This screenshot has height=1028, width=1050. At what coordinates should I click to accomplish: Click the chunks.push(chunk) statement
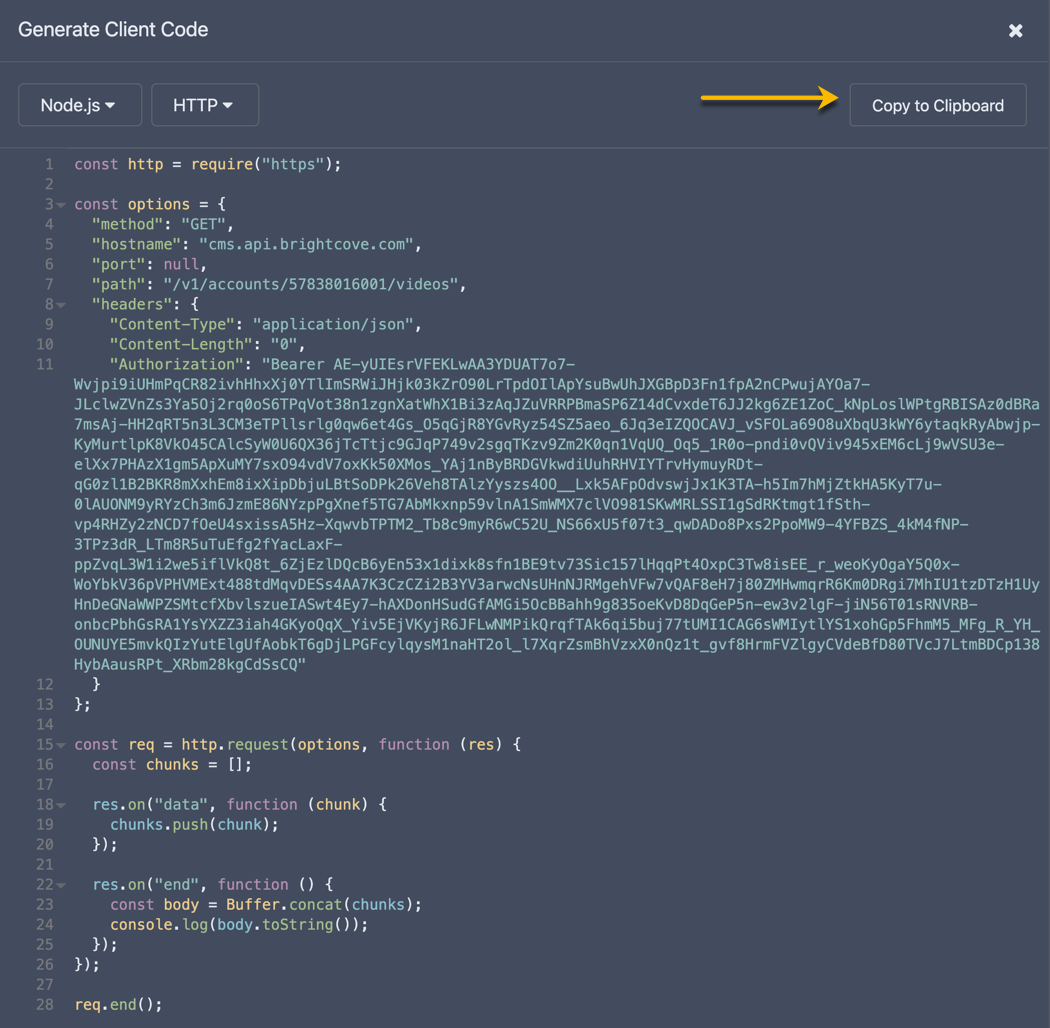(194, 824)
